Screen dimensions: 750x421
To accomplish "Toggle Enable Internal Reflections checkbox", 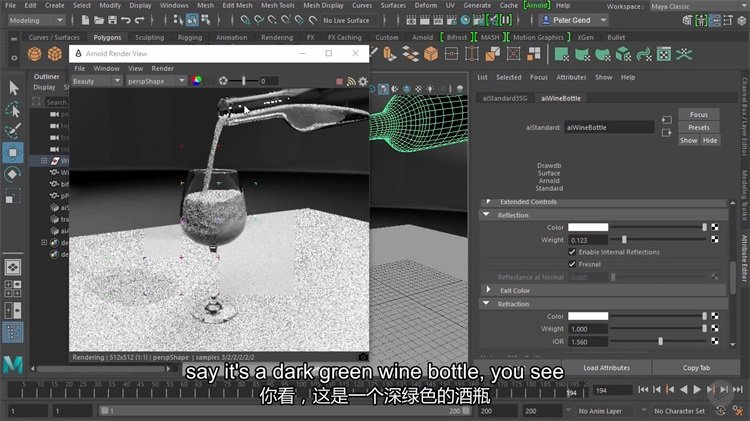I will pyautogui.click(x=572, y=252).
